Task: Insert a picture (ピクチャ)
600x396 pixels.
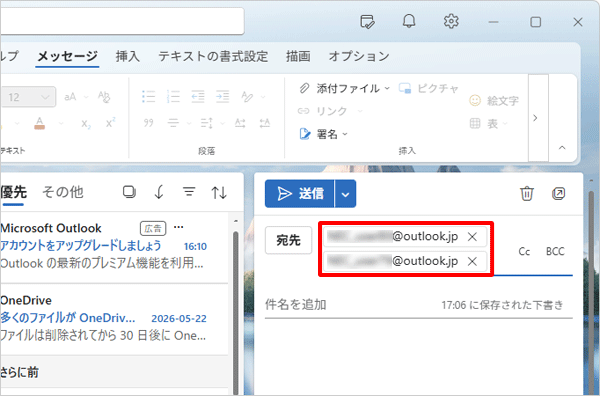Action: (428, 88)
